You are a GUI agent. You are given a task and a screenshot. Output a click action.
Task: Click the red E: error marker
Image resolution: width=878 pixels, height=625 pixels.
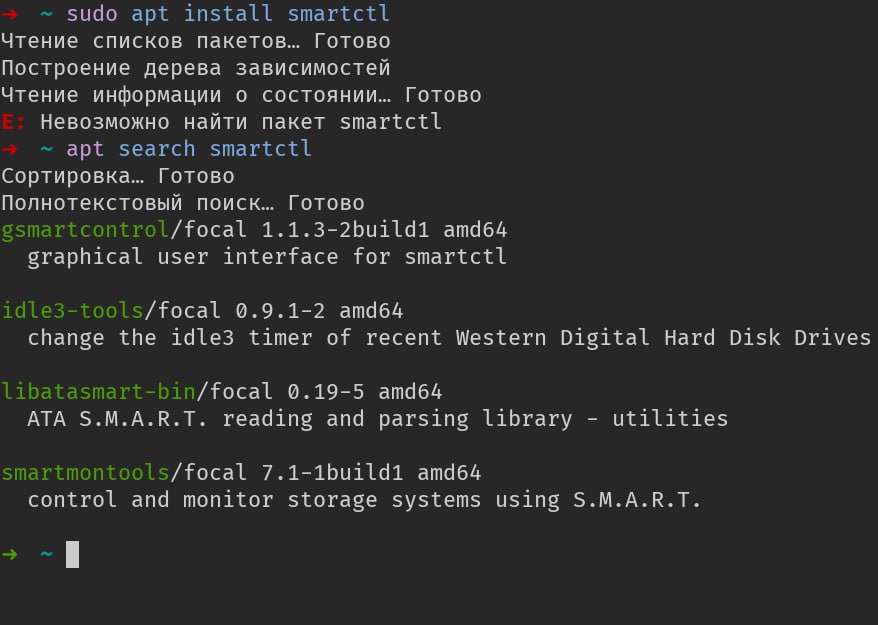14,122
